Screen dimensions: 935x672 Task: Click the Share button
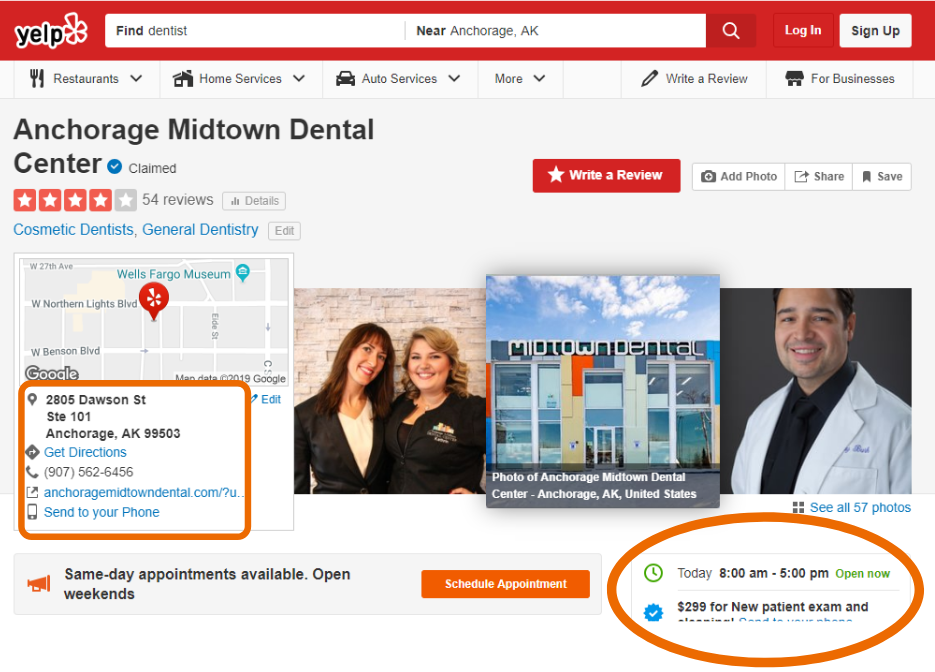click(819, 176)
